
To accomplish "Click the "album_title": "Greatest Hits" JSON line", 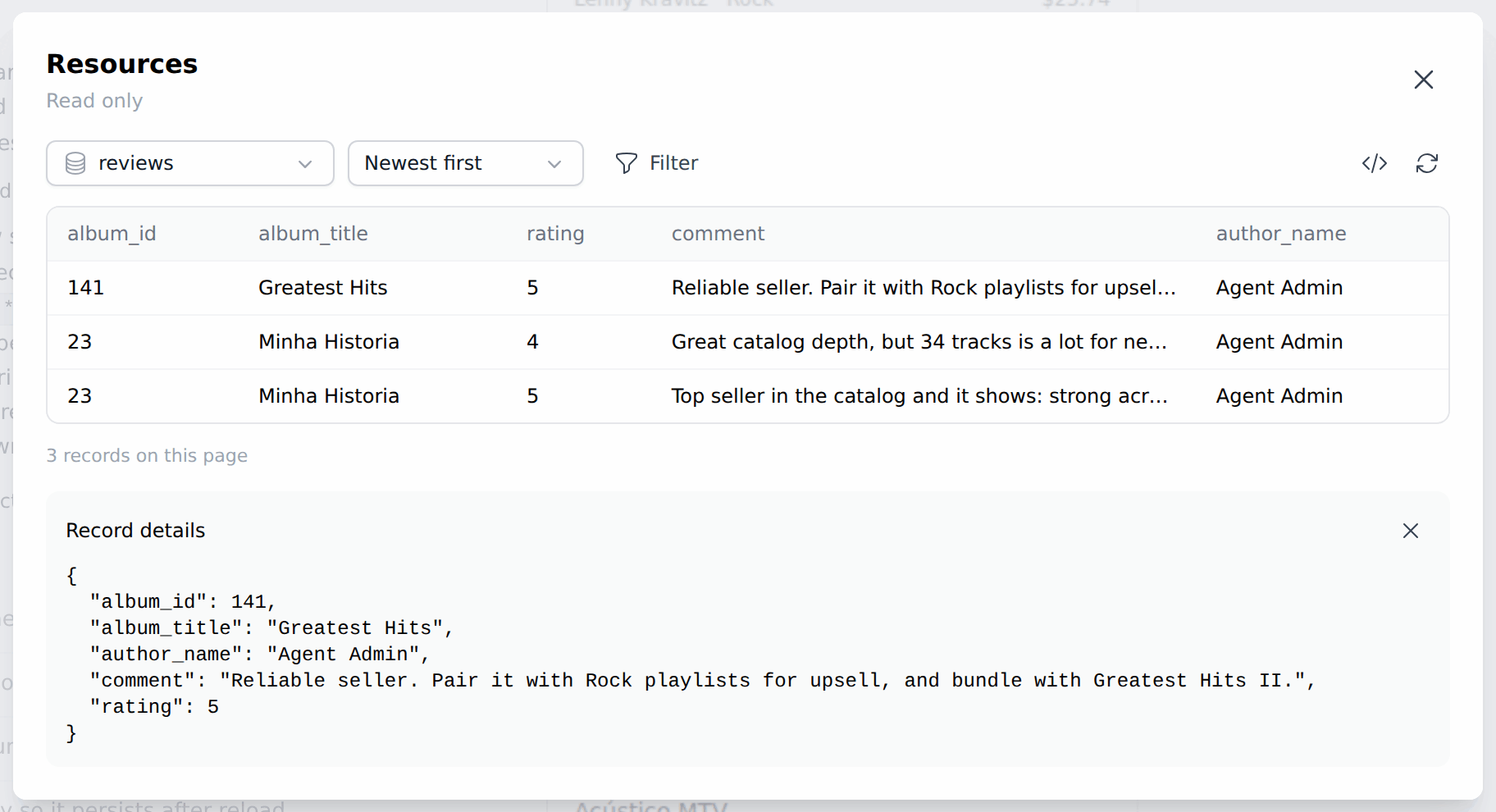I will click(x=271, y=628).
